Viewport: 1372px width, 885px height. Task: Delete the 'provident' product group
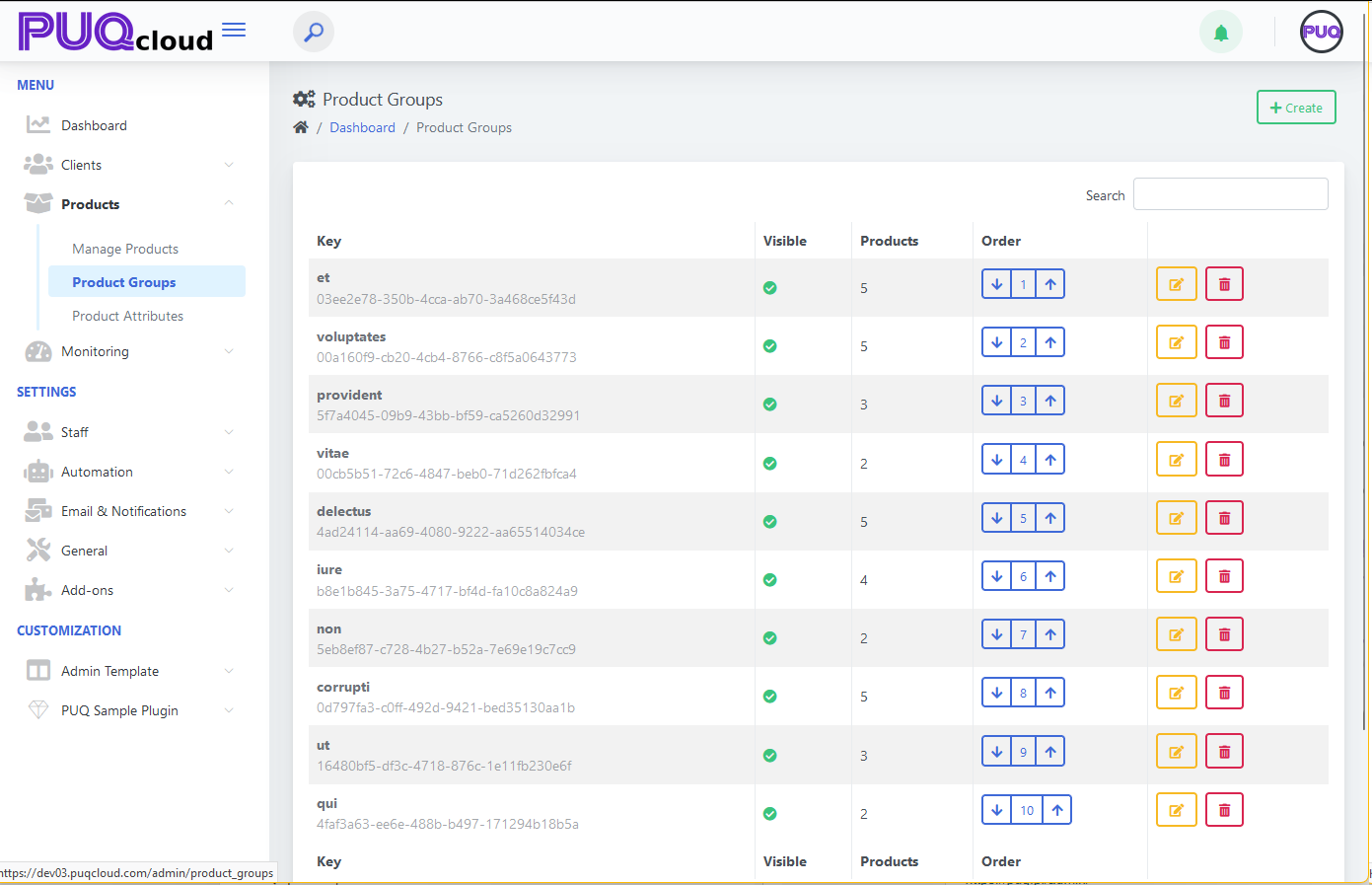(1224, 401)
